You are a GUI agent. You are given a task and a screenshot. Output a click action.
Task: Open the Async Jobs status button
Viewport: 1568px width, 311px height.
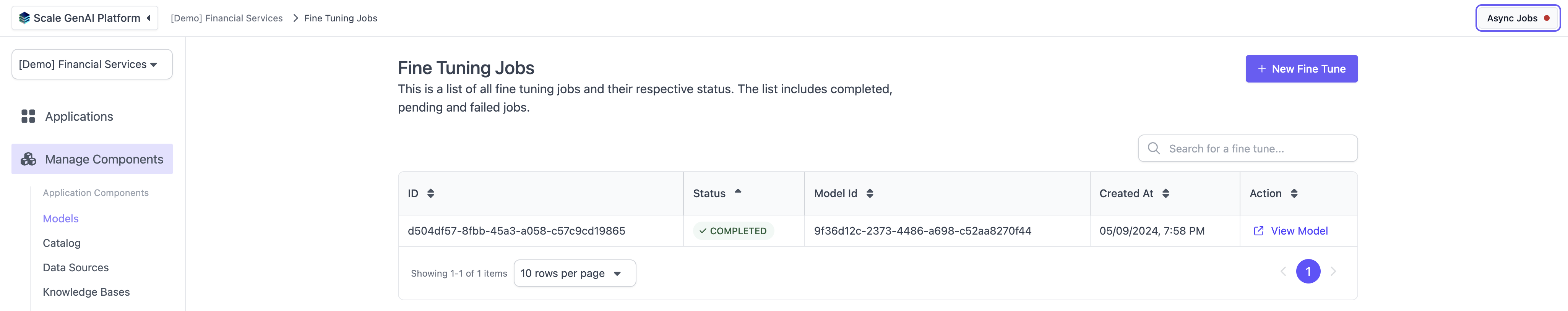point(1518,18)
